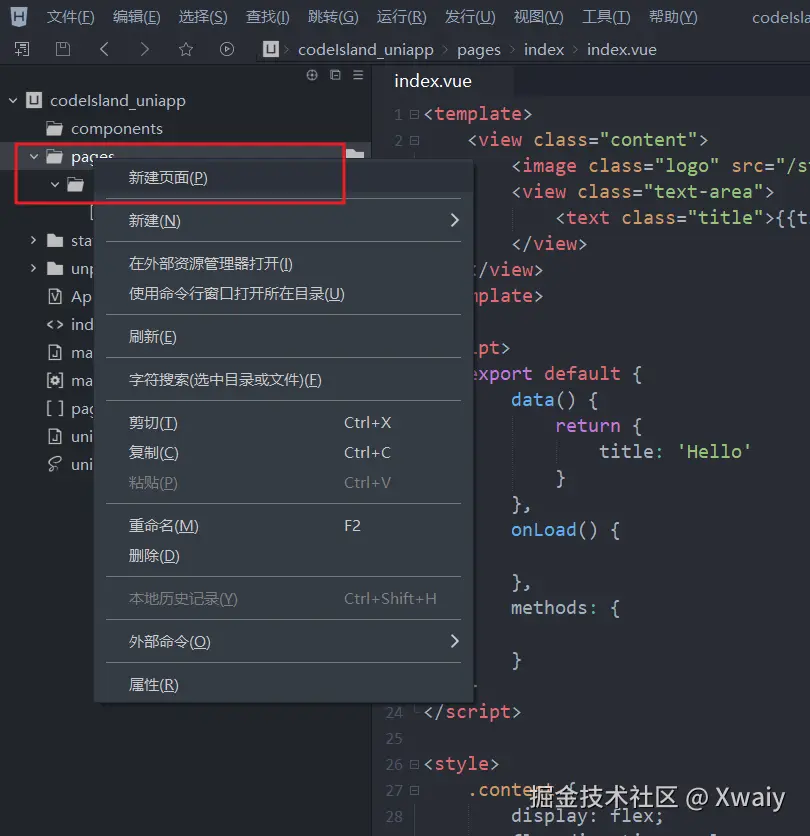Screen dimensions: 810x836
Task: Click the project icon in breadcrumb
Action: [271, 49]
